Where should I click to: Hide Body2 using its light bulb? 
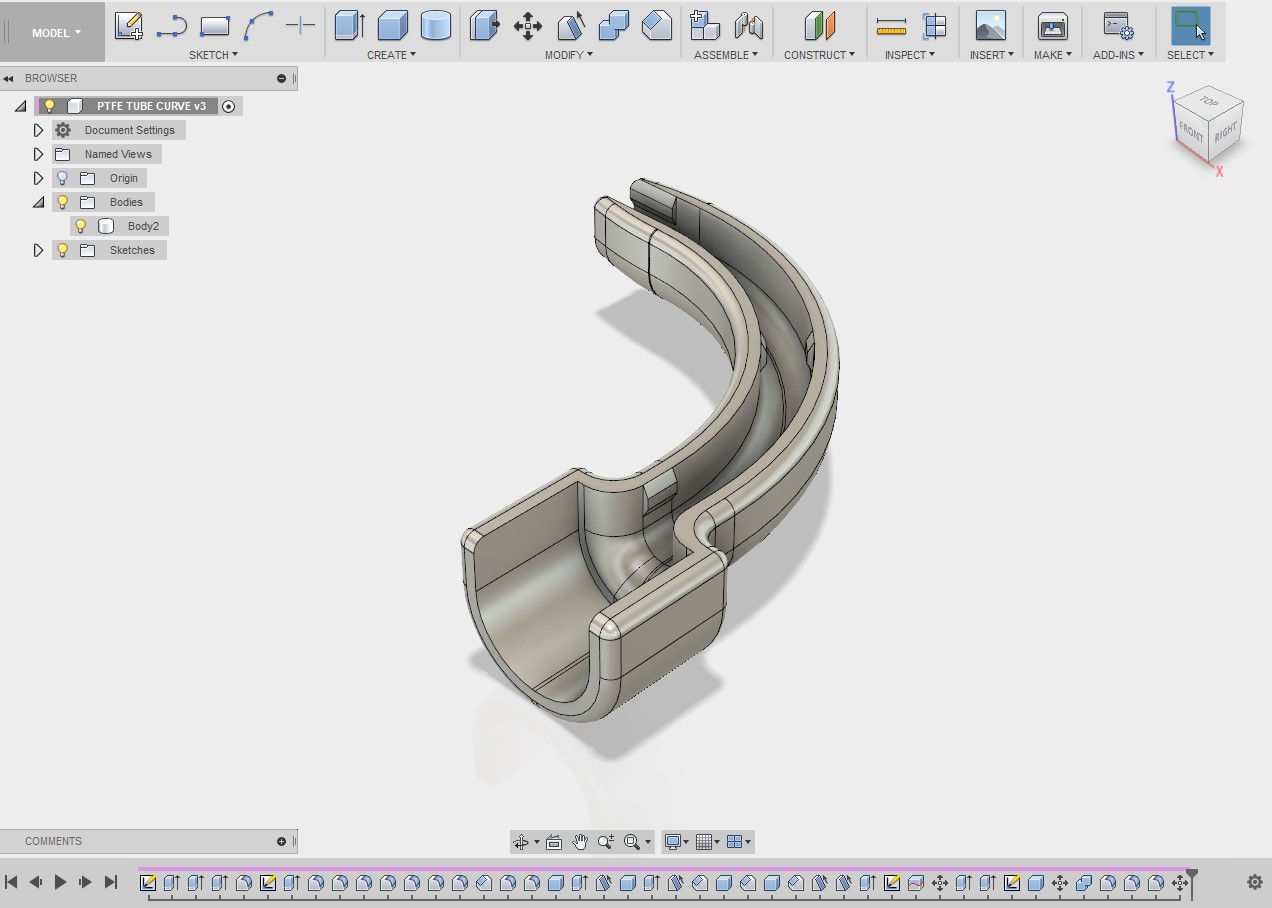tap(81, 226)
